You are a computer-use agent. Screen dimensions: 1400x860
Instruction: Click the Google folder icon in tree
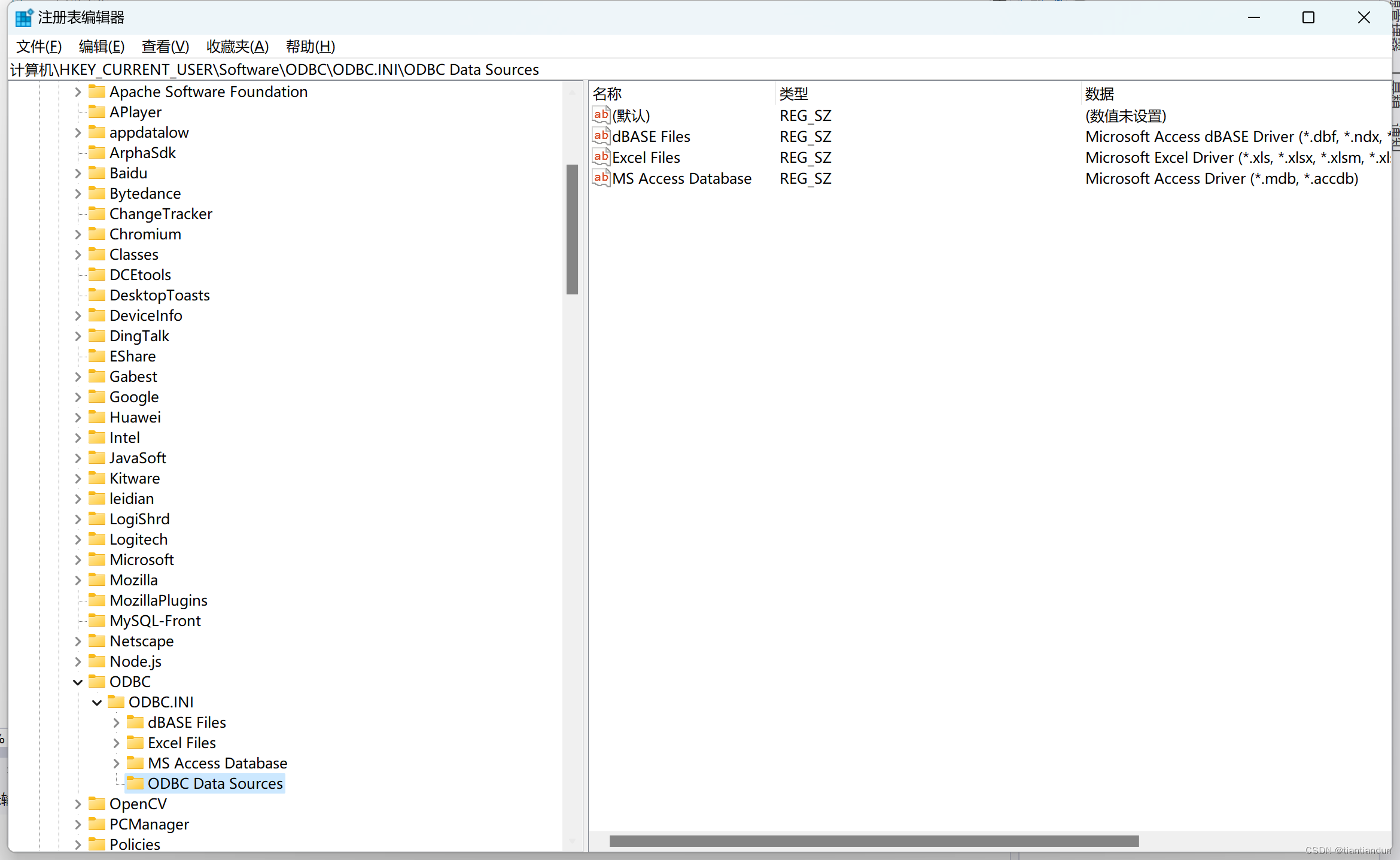click(97, 397)
